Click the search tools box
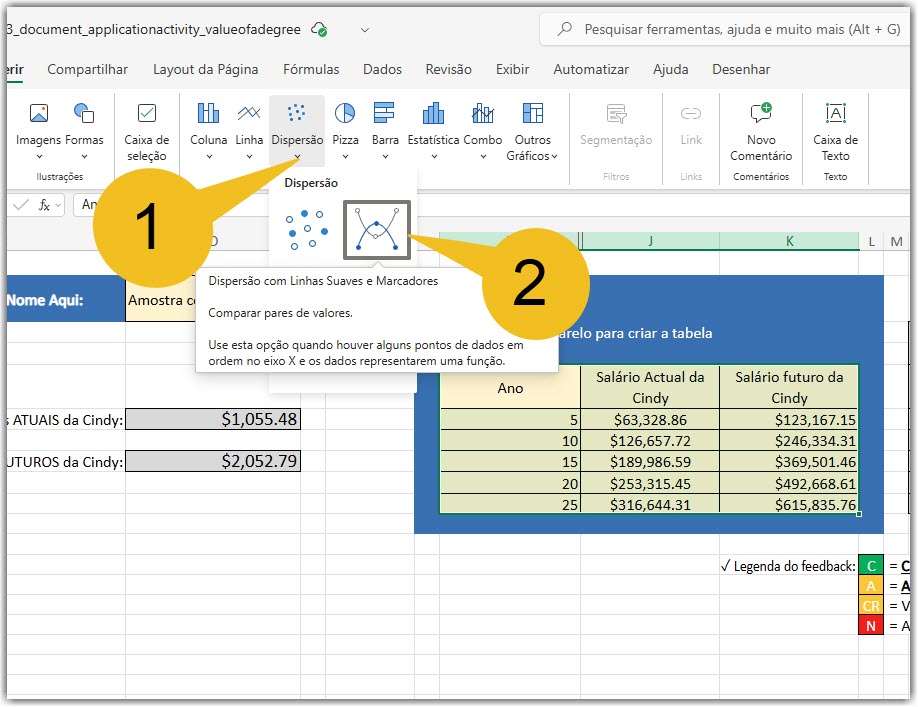The image size is (918, 707). pyautogui.click(x=726, y=29)
